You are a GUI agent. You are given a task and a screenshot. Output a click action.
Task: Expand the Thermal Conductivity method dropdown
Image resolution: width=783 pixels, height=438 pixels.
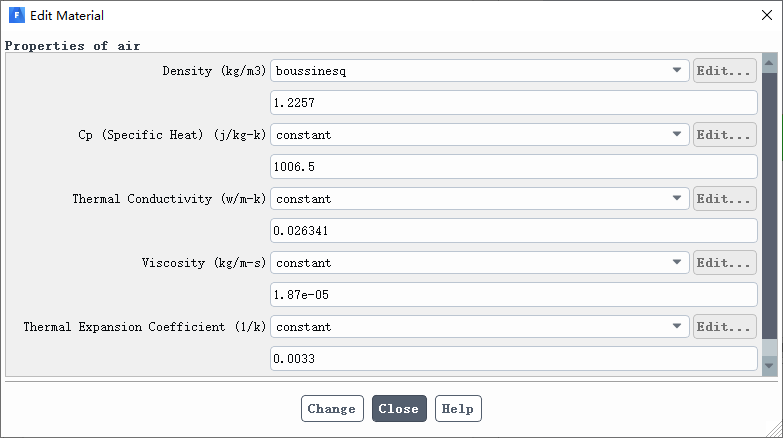479,199
